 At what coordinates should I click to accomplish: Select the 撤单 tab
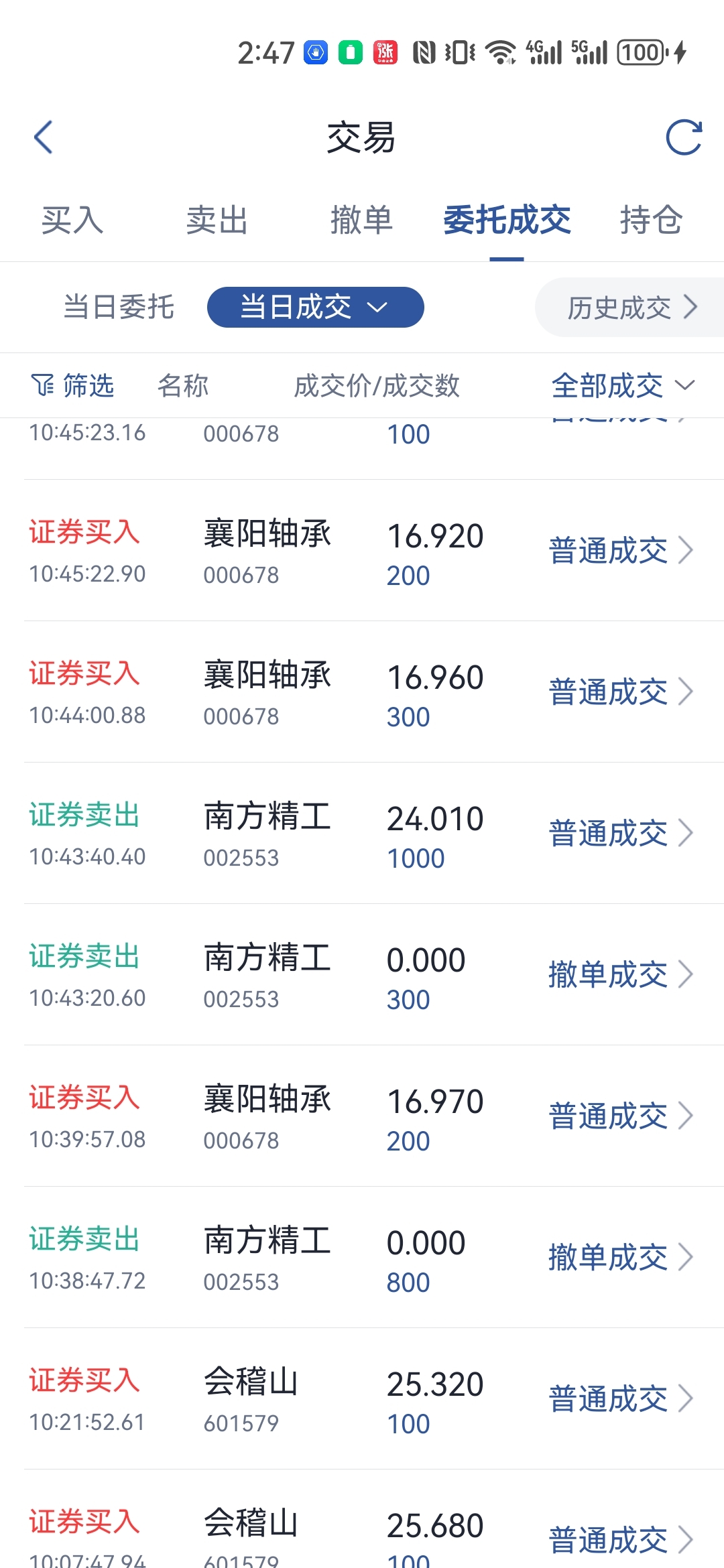click(x=361, y=220)
